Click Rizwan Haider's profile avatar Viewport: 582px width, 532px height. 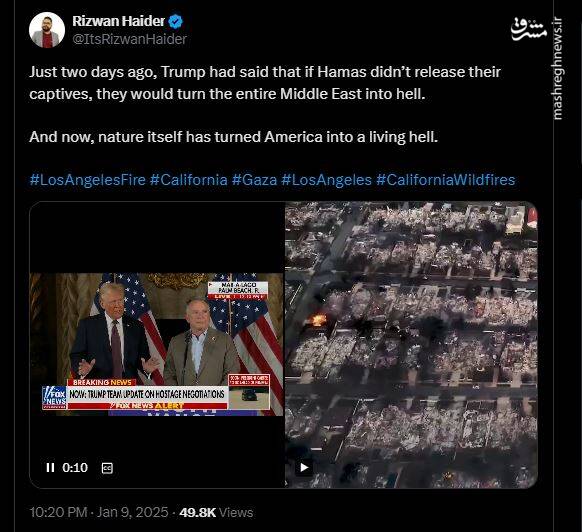[47, 30]
